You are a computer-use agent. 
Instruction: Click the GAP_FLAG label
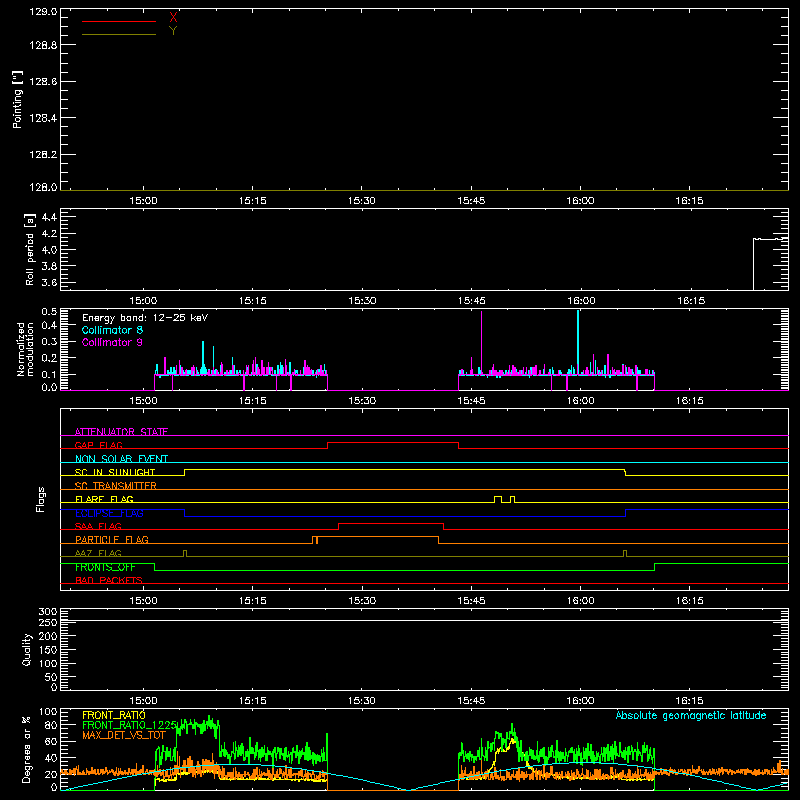click(x=98, y=445)
